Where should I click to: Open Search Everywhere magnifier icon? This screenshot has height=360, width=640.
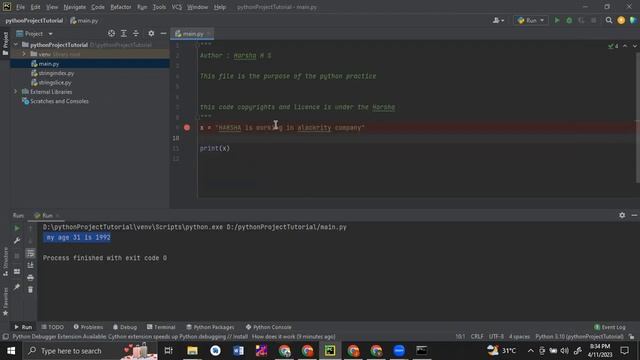click(x=609, y=20)
